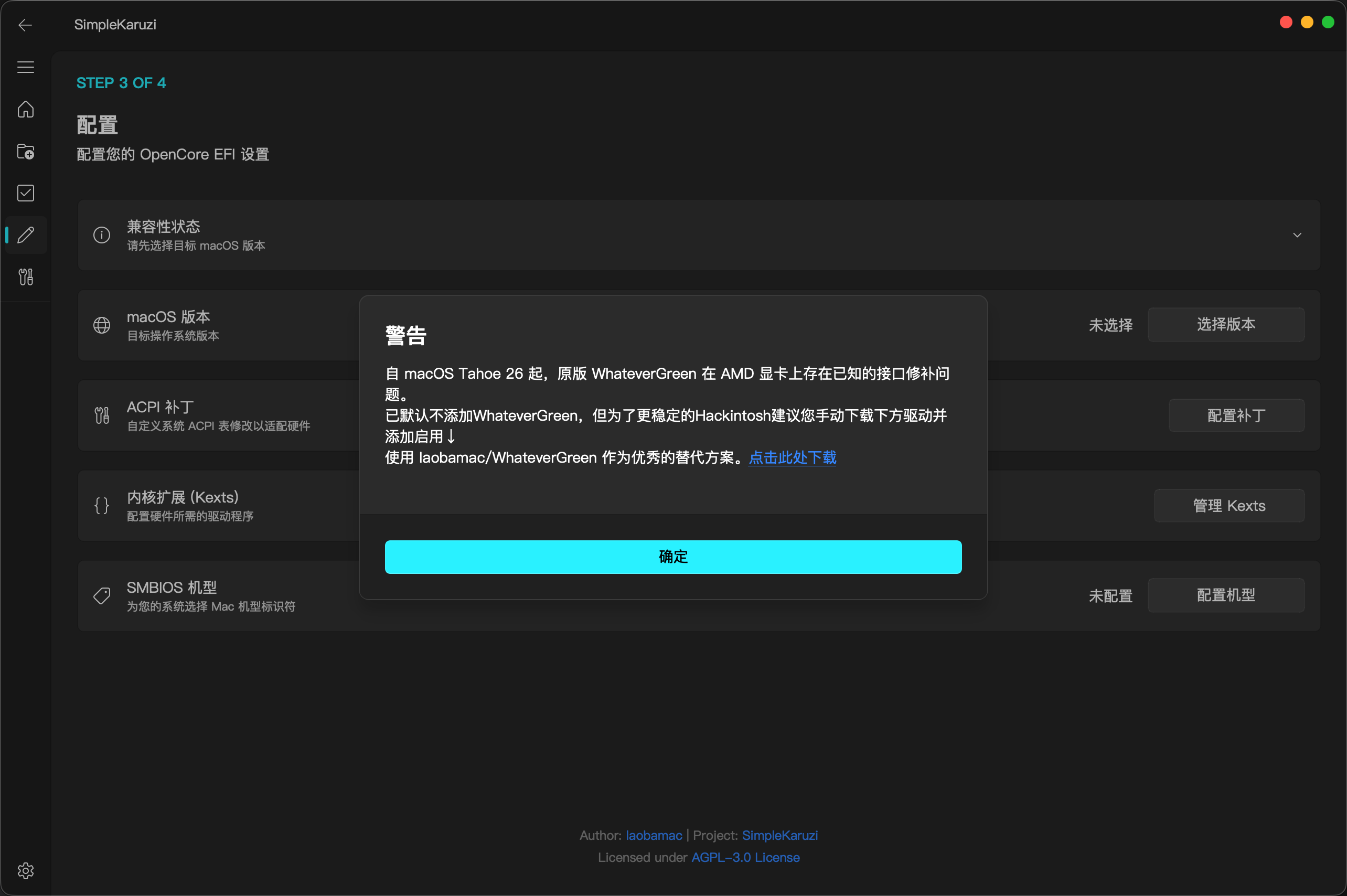1347x896 pixels.
Task: Open the settings gear icon
Action: 25,871
